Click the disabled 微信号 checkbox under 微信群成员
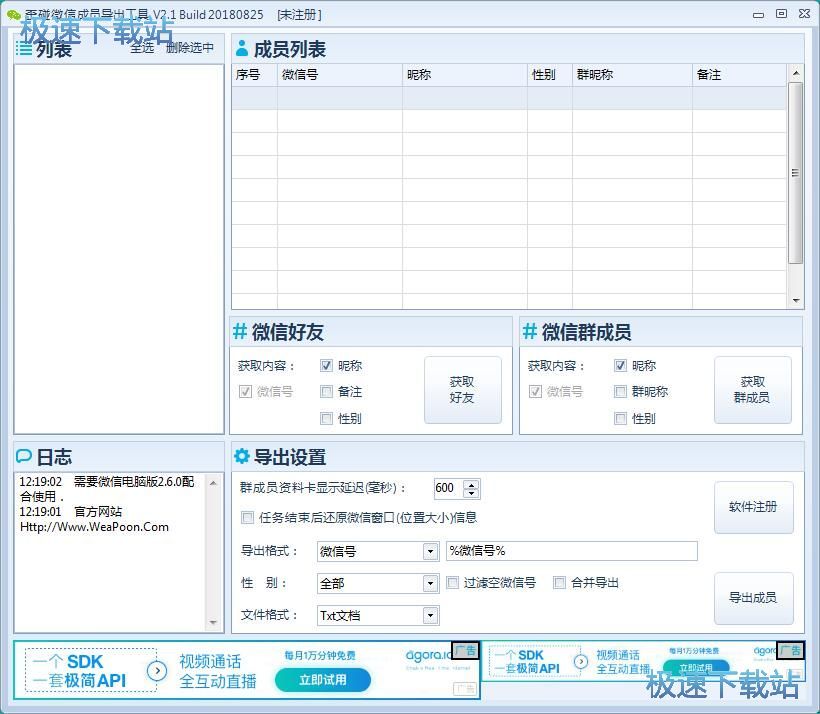This screenshot has height=714, width=820. 535,391
